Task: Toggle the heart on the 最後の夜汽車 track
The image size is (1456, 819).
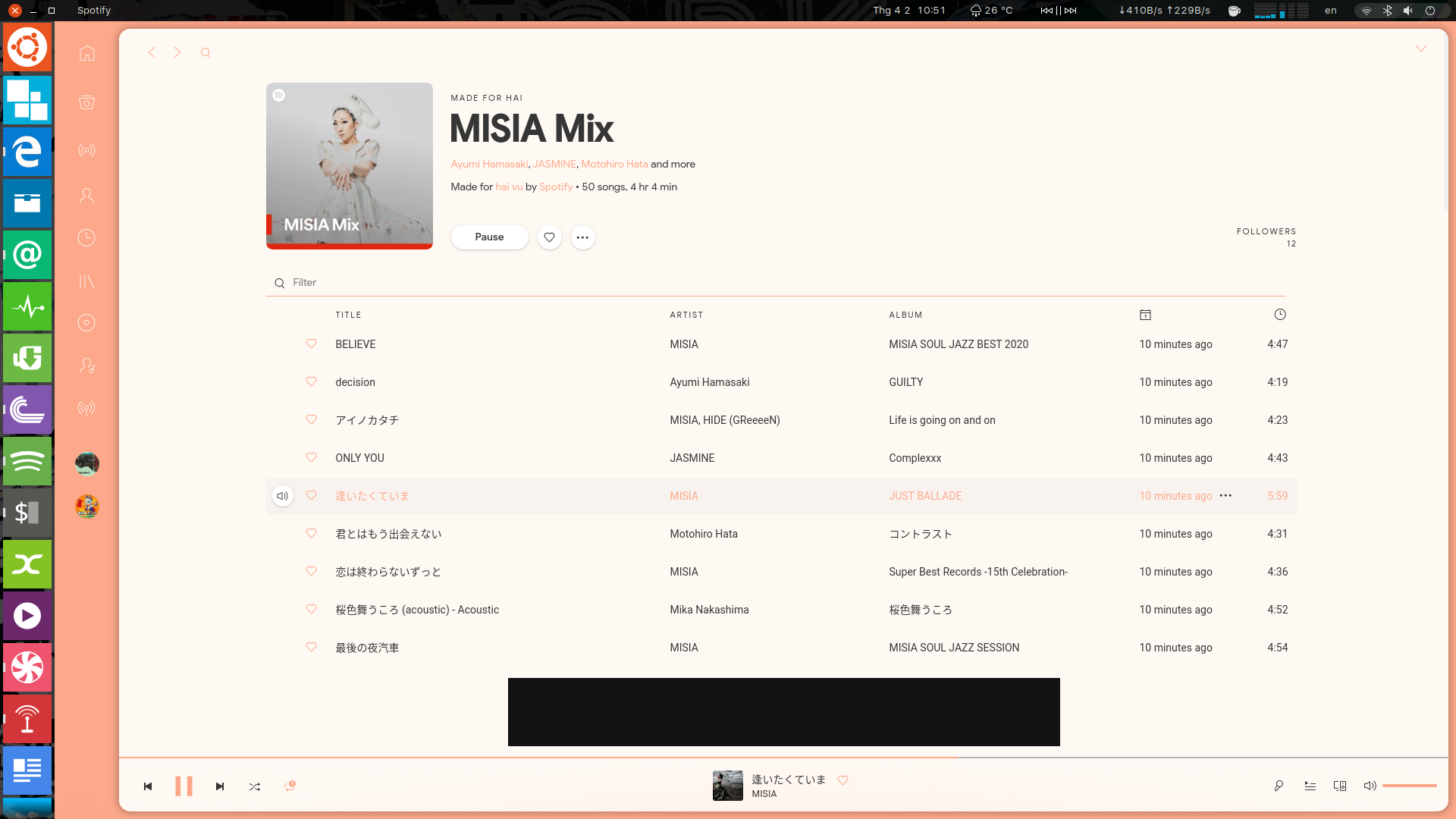Action: pos(311,647)
